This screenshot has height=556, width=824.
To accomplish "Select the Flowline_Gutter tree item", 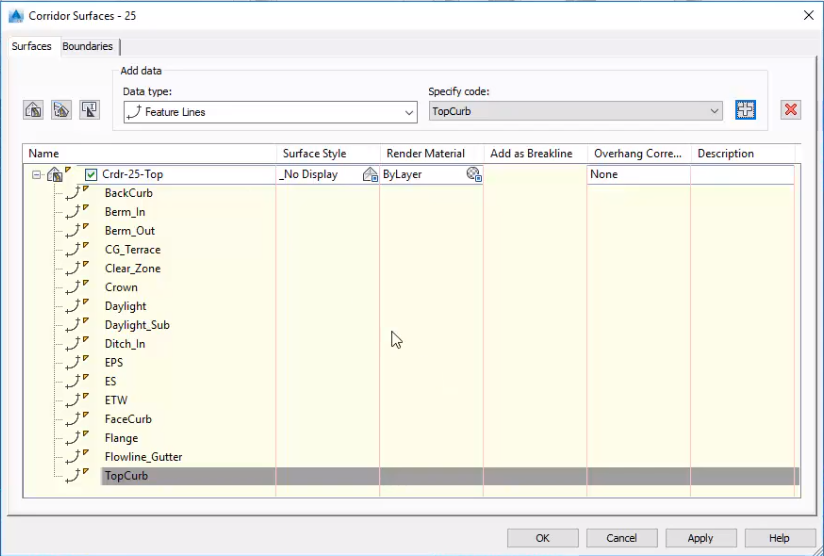I will (143, 457).
